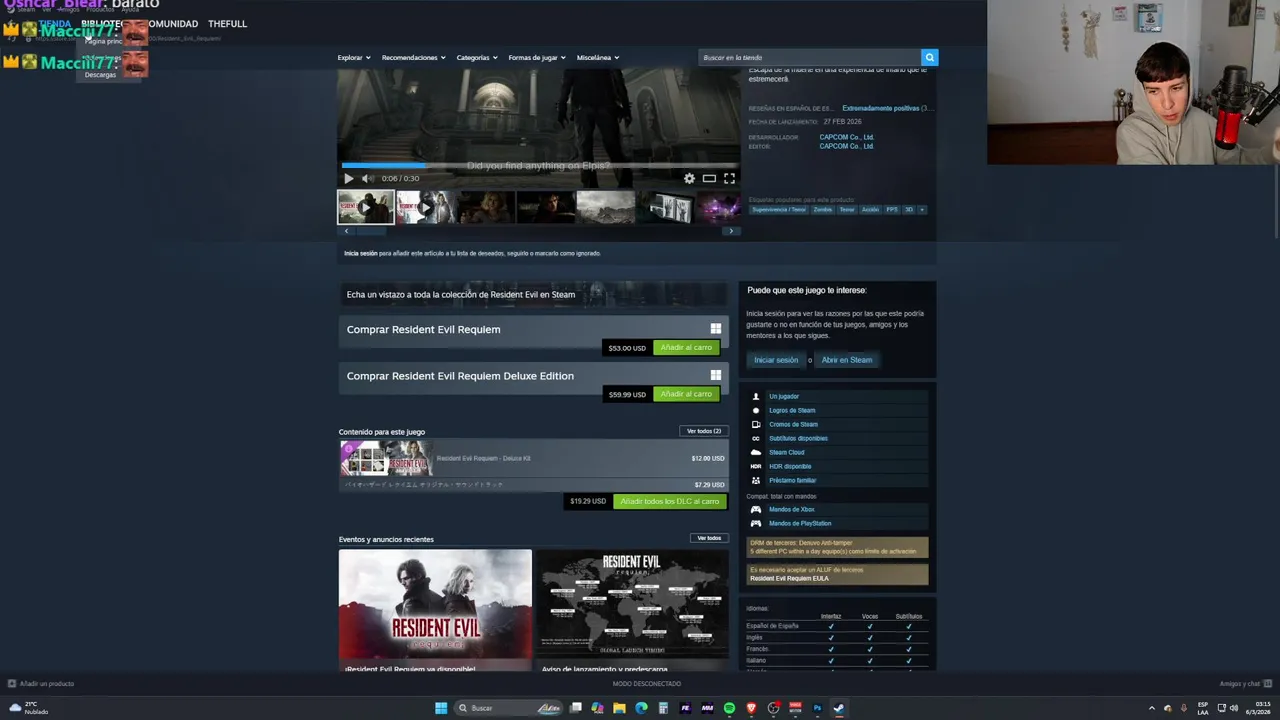
Task: Click the Iniciar sesión button
Action: pos(776,360)
